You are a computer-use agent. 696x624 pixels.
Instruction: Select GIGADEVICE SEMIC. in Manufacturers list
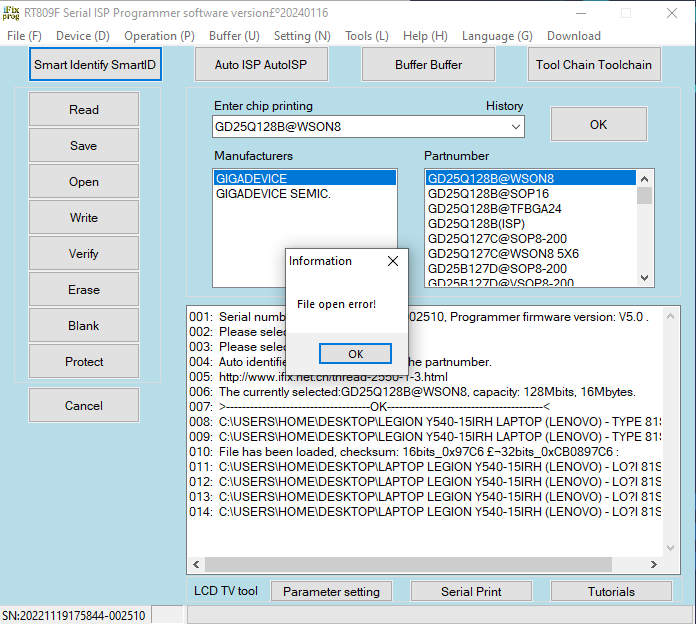click(x=273, y=194)
